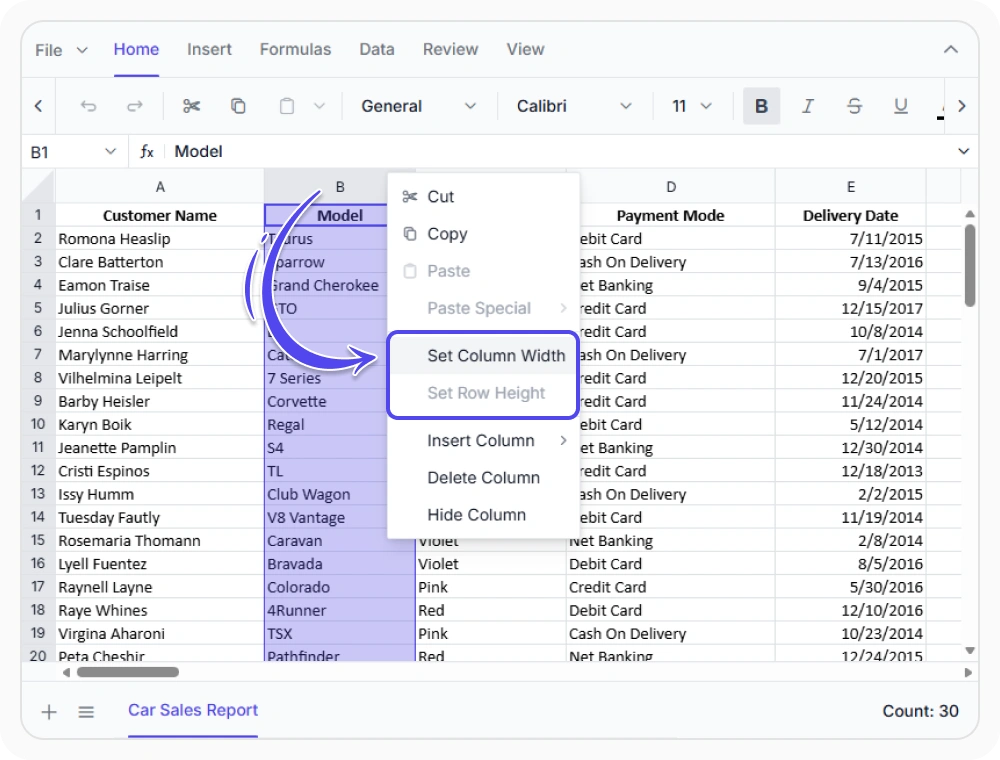Click the scissors icon beside Cut in menu
The image size is (1000, 760).
(x=410, y=196)
